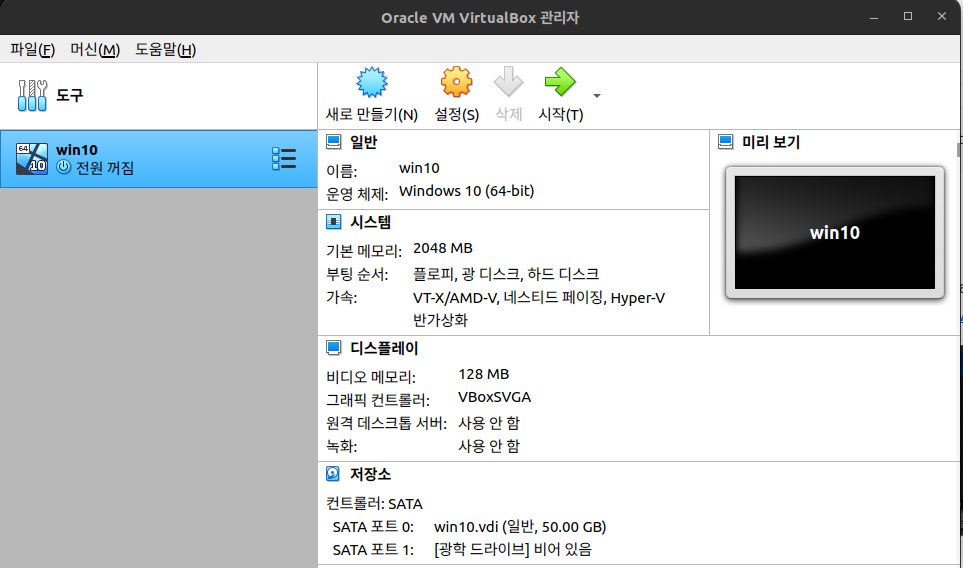963x568 pixels.
Task: Open the 시스템 section header link
Action: 370,222
